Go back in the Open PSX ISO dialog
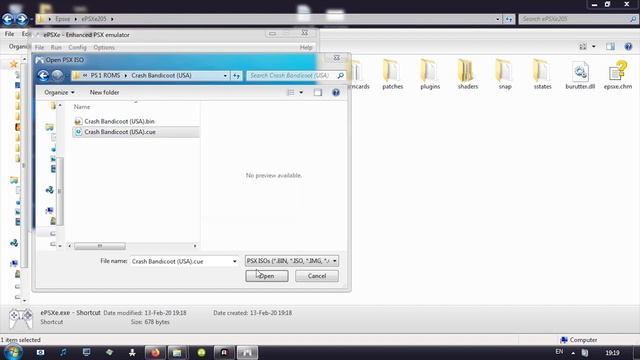This screenshot has width=640, height=360. point(43,76)
